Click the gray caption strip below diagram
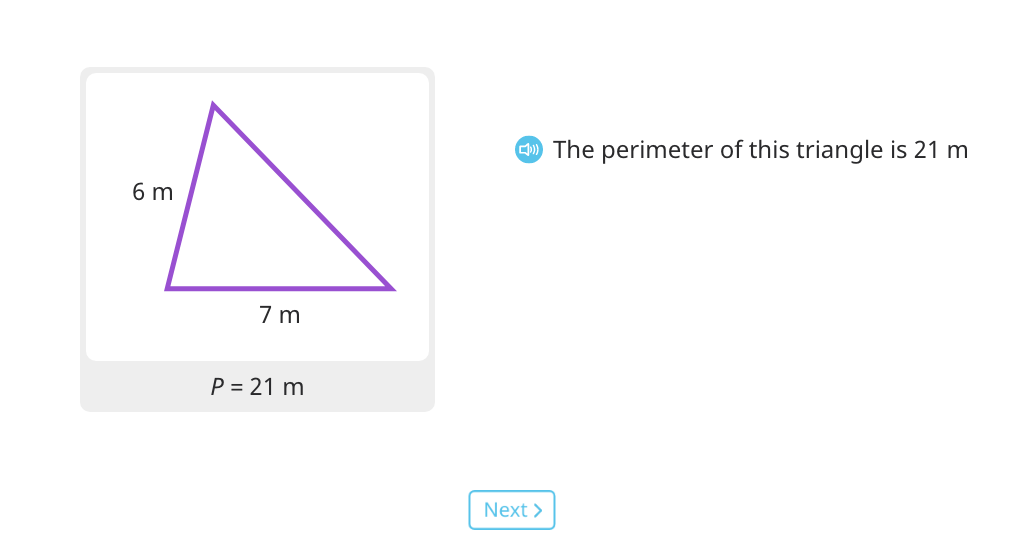This screenshot has width=1024, height=560. click(257, 386)
